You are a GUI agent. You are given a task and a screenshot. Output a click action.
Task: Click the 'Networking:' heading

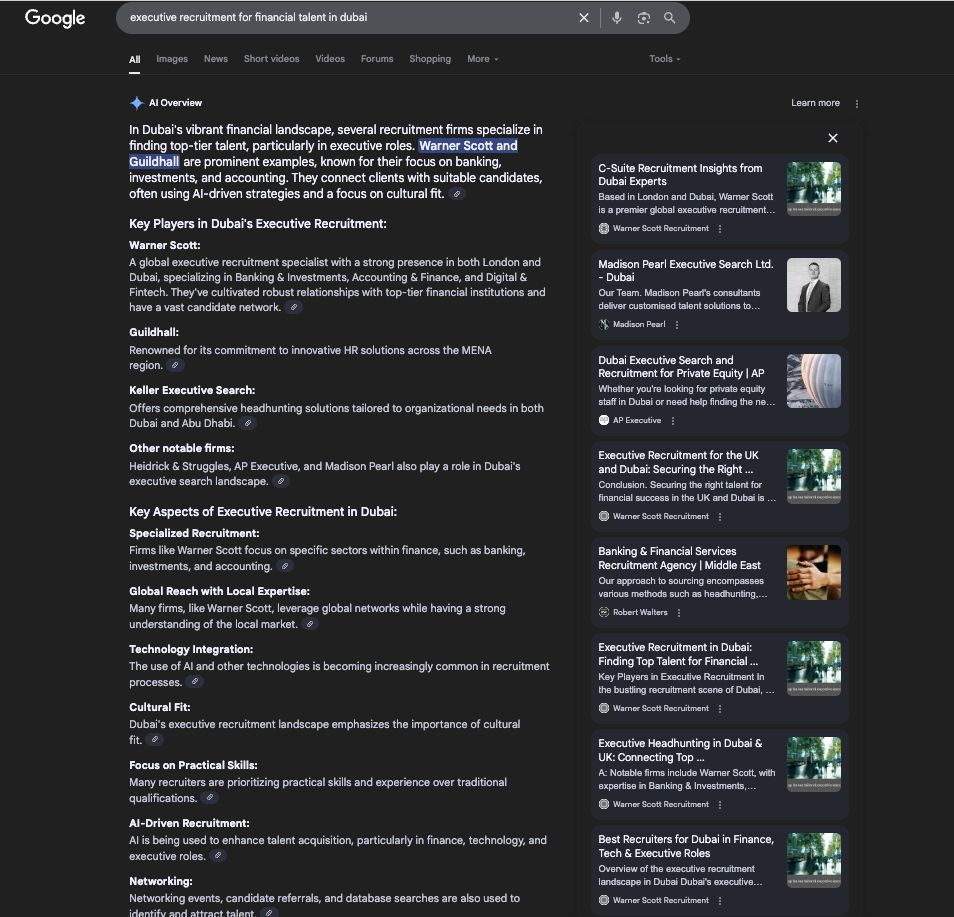161,882
